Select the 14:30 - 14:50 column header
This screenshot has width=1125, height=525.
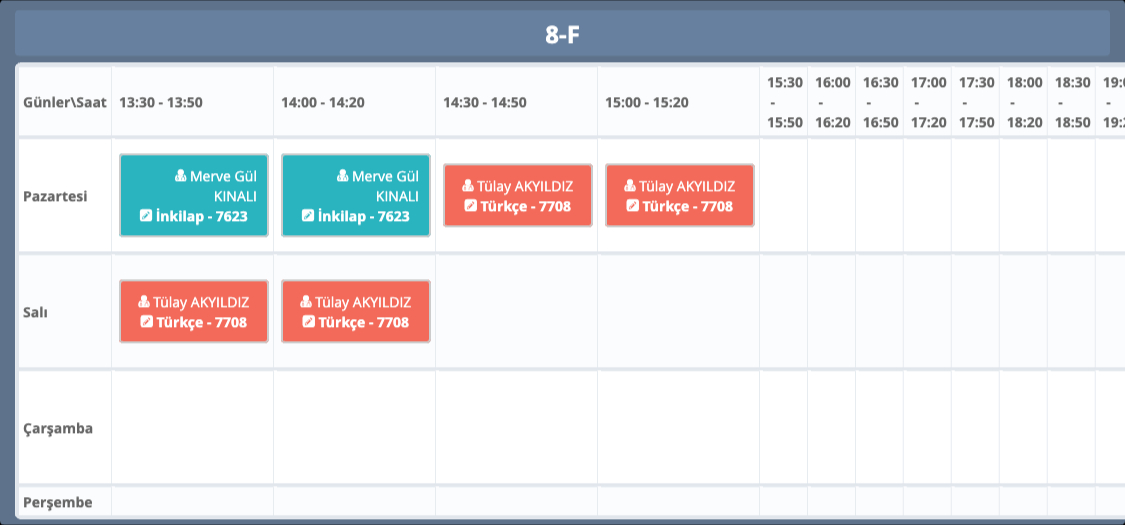click(x=485, y=102)
